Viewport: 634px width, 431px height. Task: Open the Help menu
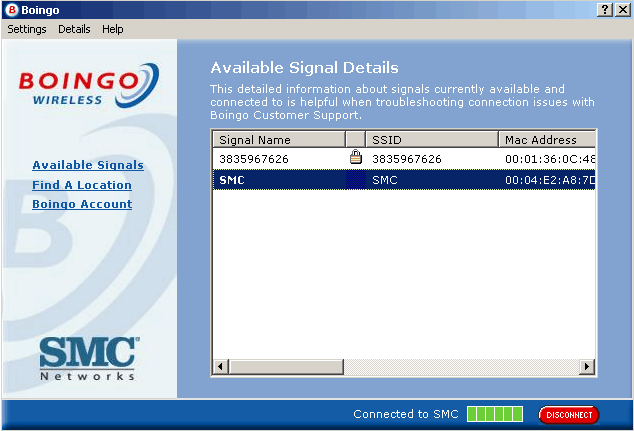(112, 29)
